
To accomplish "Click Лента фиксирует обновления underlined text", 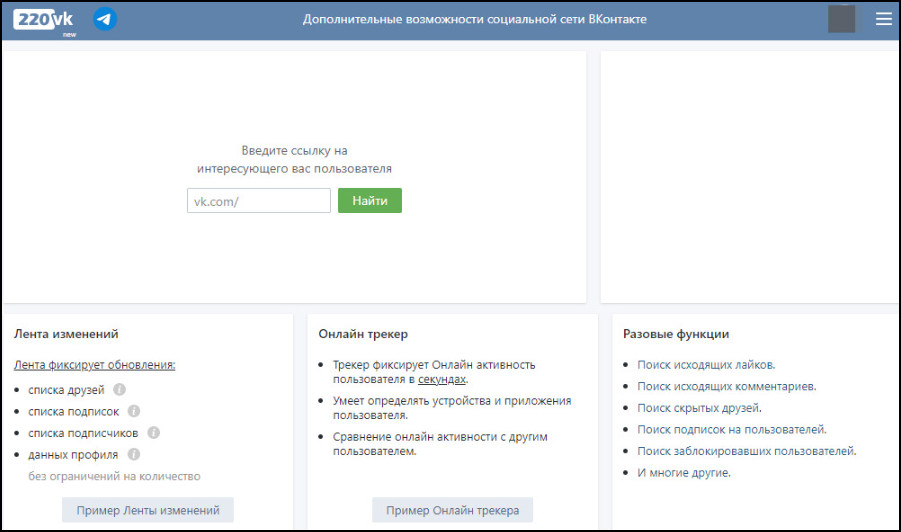I will [x=95, y=365].
